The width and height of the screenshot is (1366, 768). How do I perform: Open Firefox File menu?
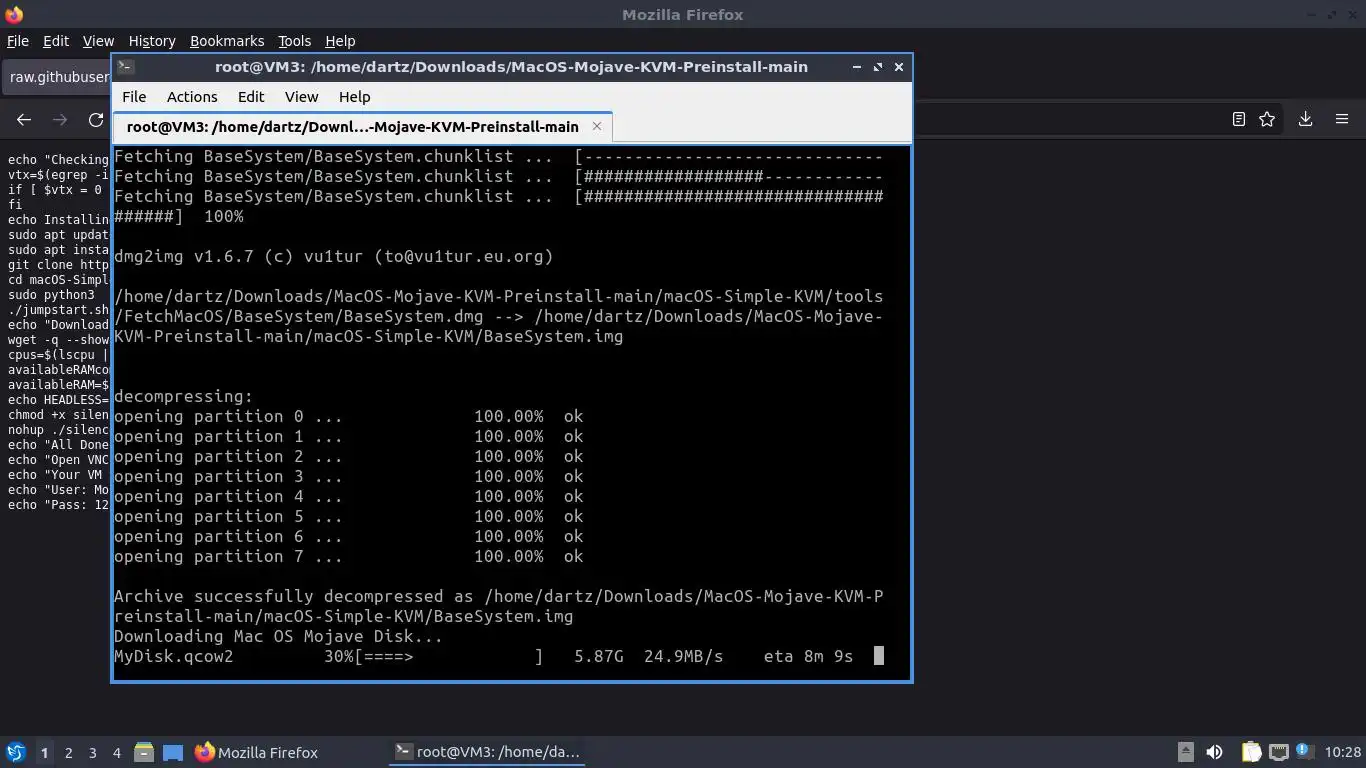(x=18, y=41)
